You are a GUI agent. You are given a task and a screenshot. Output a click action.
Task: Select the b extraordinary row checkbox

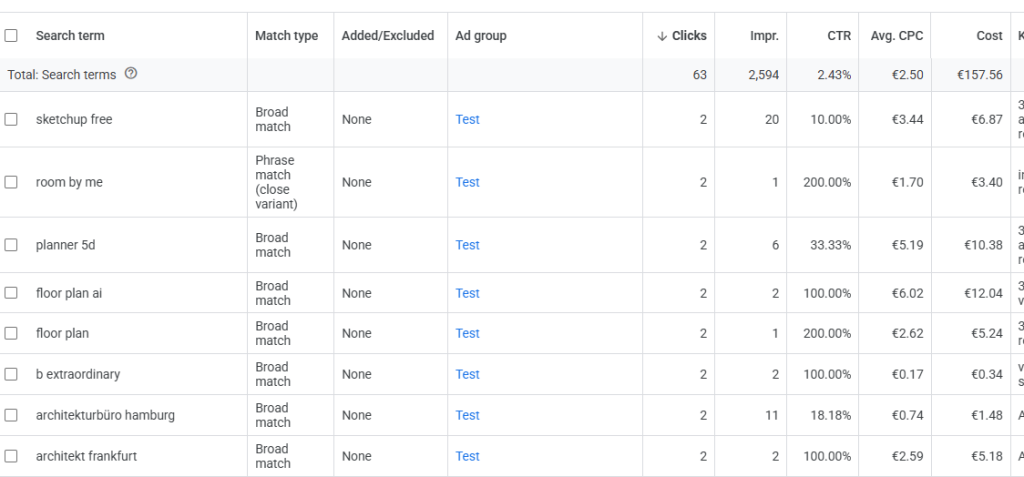point(11,374)
